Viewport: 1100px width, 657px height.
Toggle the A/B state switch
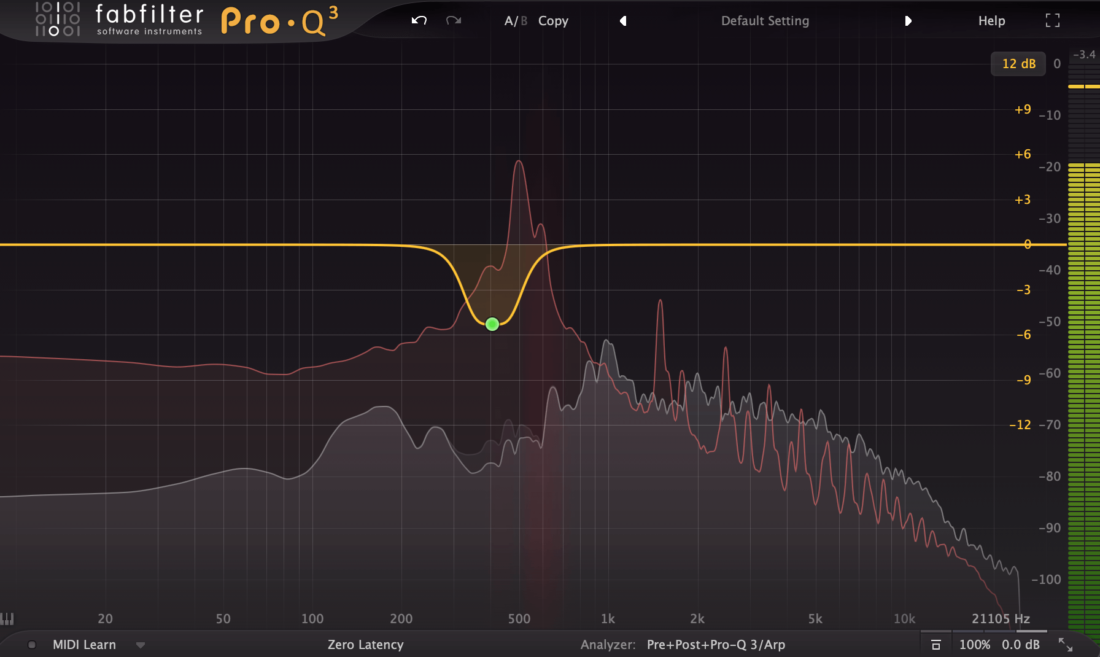click(516, 21)
